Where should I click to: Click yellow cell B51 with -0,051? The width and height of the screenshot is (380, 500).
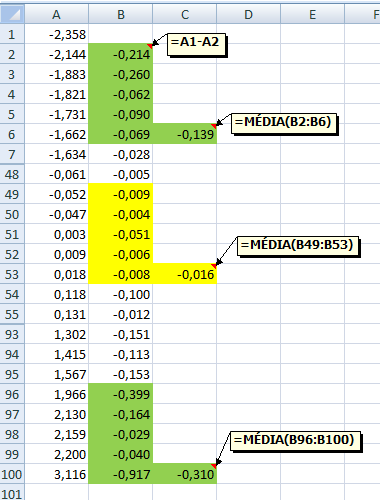pyautogui.click(x=121, y=234)
